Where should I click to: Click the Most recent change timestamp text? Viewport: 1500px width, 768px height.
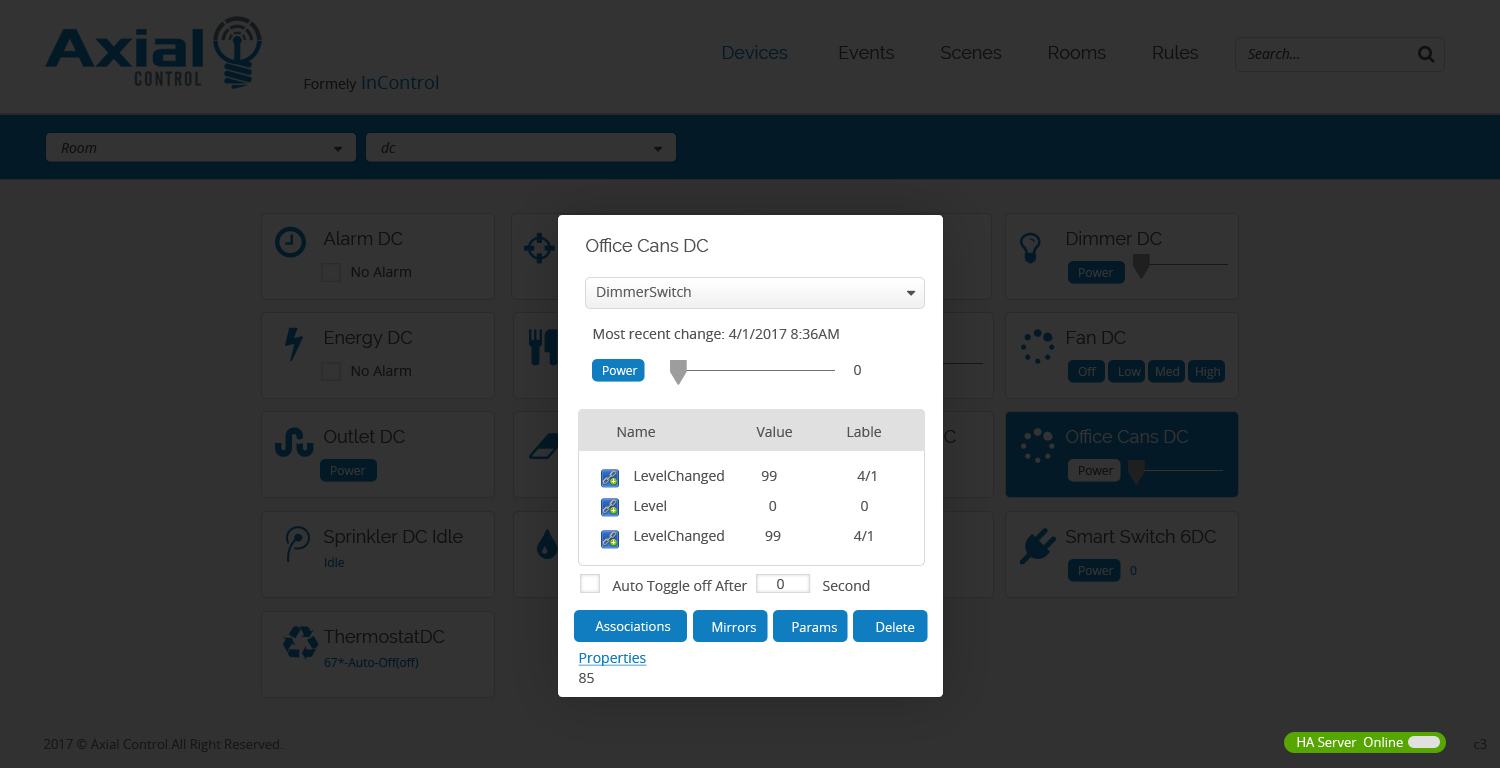[716, 334]
